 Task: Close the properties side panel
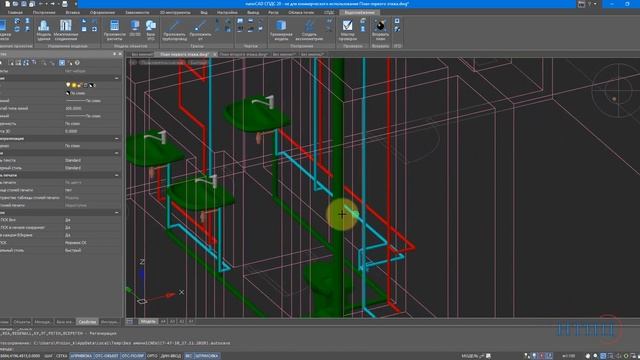click(120, 54)
